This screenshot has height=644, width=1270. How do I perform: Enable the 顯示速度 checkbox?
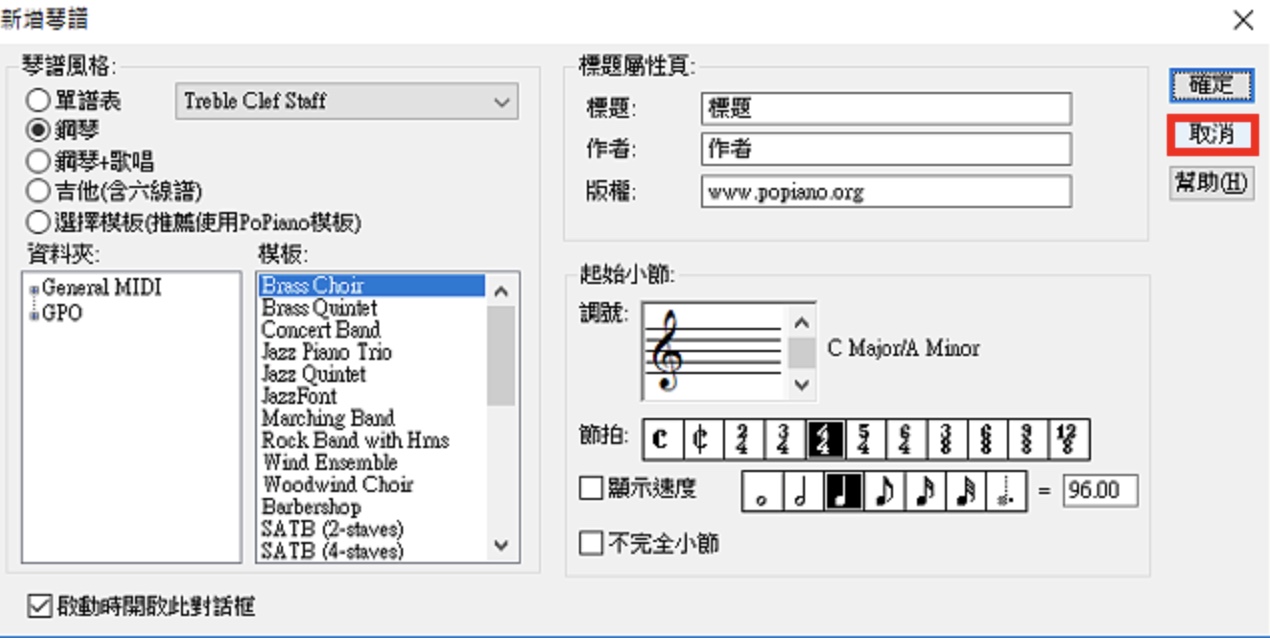click(592, 489)
